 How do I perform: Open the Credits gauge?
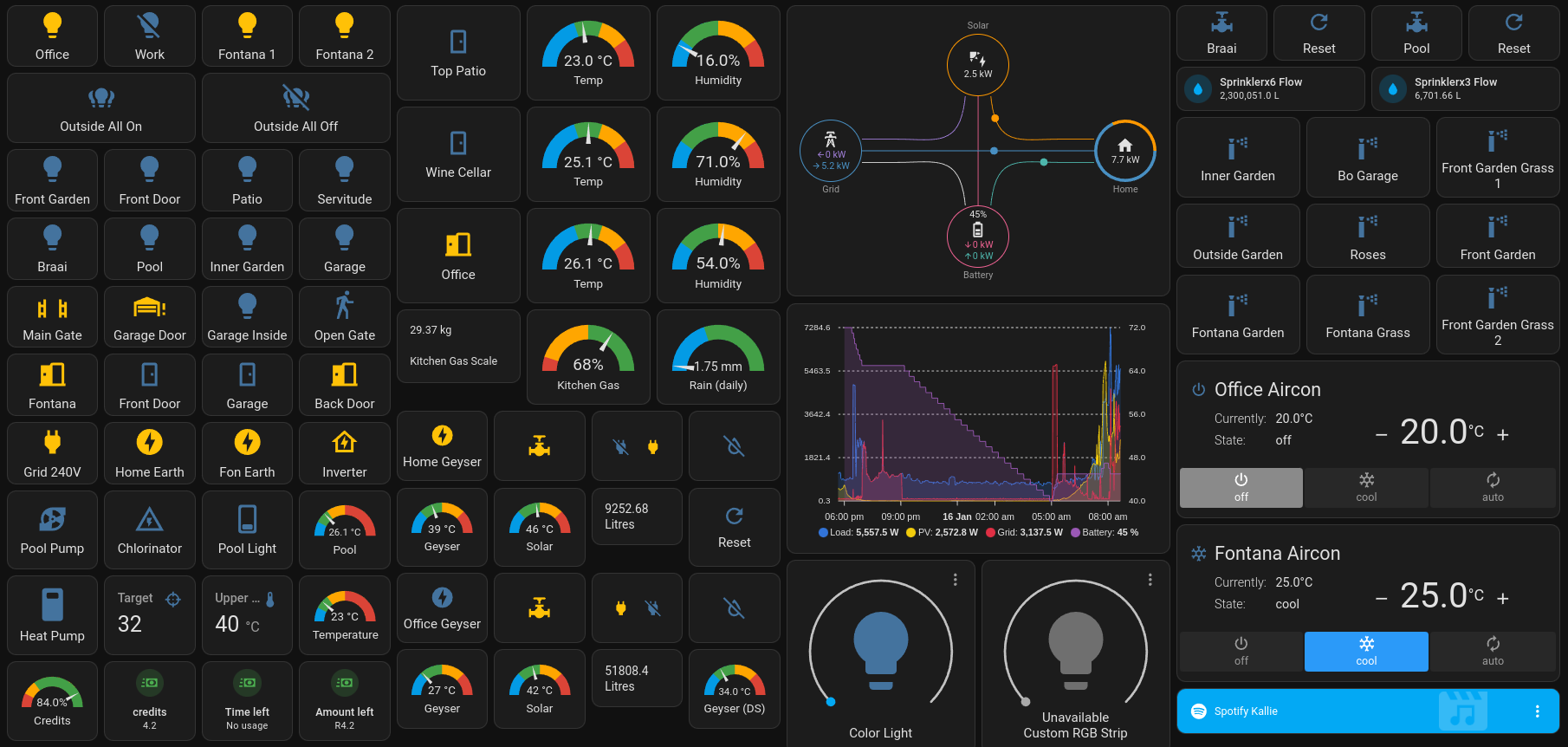52,700
